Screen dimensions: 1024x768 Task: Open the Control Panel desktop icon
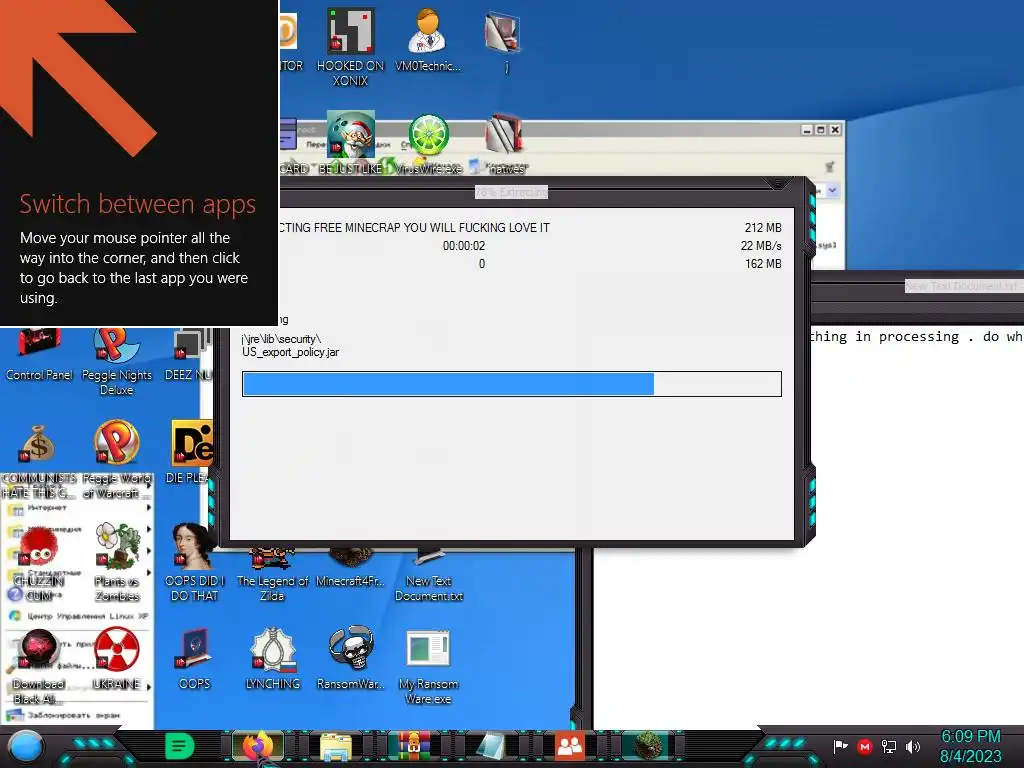click(39, 355)
